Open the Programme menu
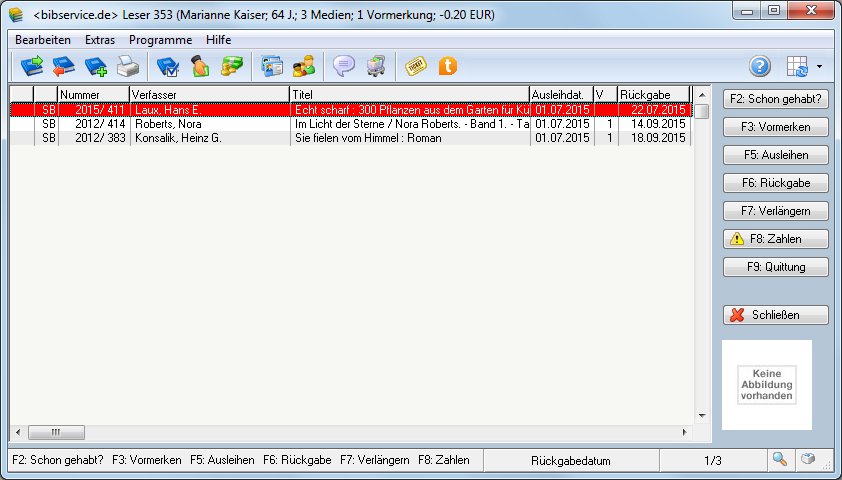Image resolution: width=842 pixels, height=480 pixels. (x=160, y=40)
